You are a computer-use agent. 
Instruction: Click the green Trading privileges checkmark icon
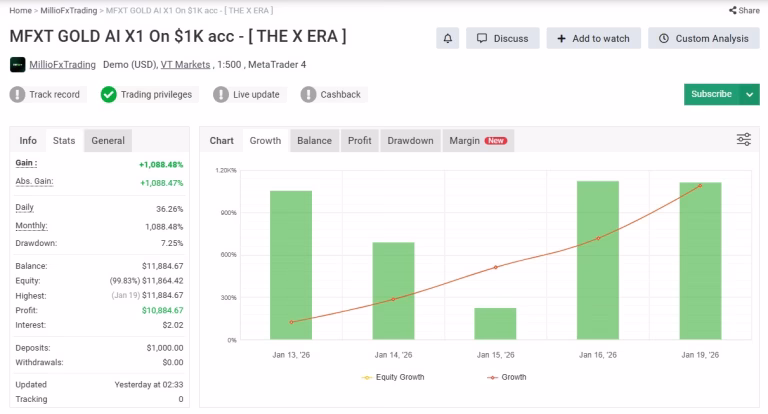point(108,95)
